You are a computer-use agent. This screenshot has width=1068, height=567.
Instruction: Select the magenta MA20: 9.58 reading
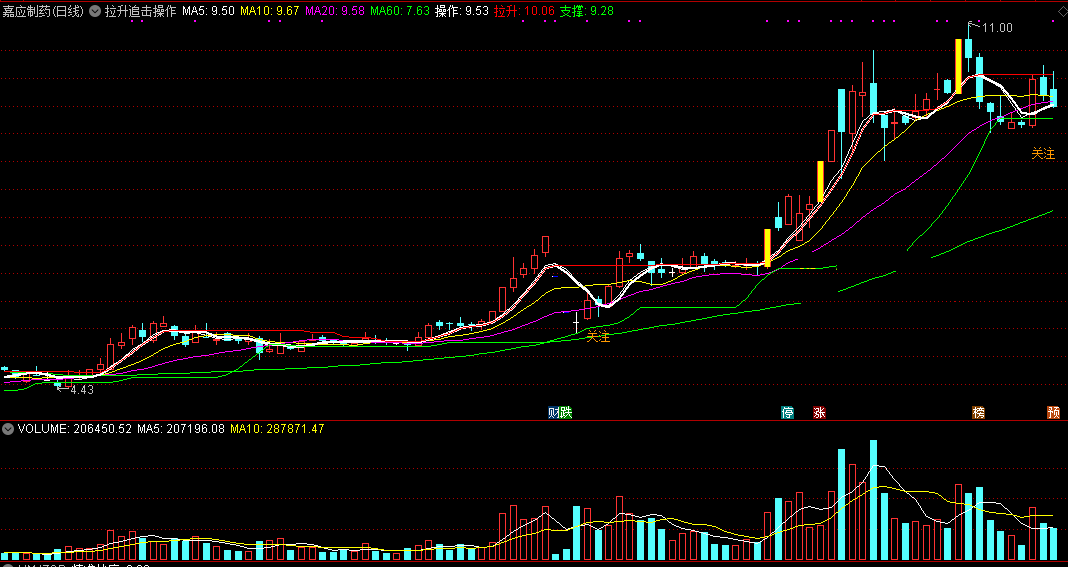tap(334, 12)
